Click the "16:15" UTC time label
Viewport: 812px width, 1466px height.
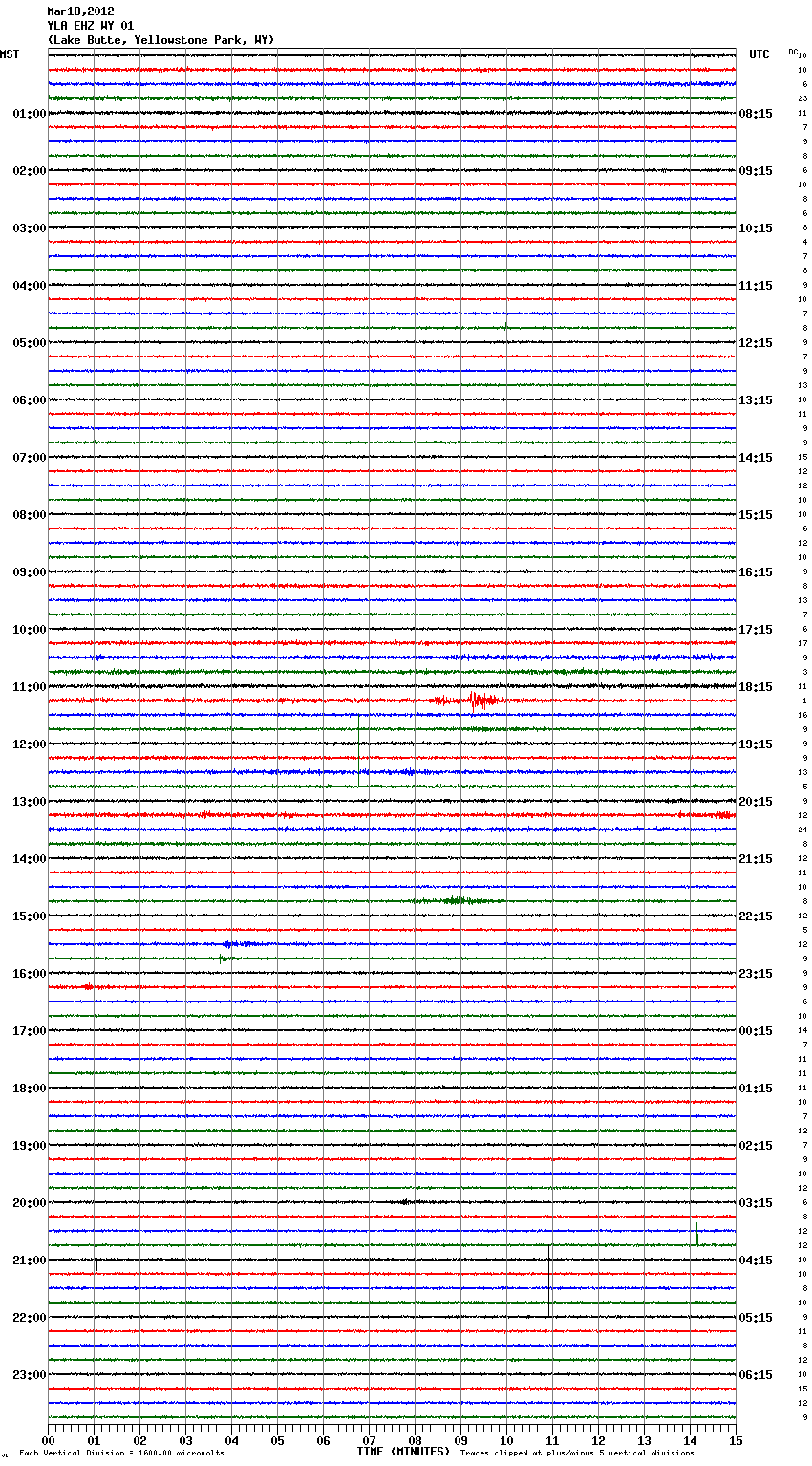point(756,572)
